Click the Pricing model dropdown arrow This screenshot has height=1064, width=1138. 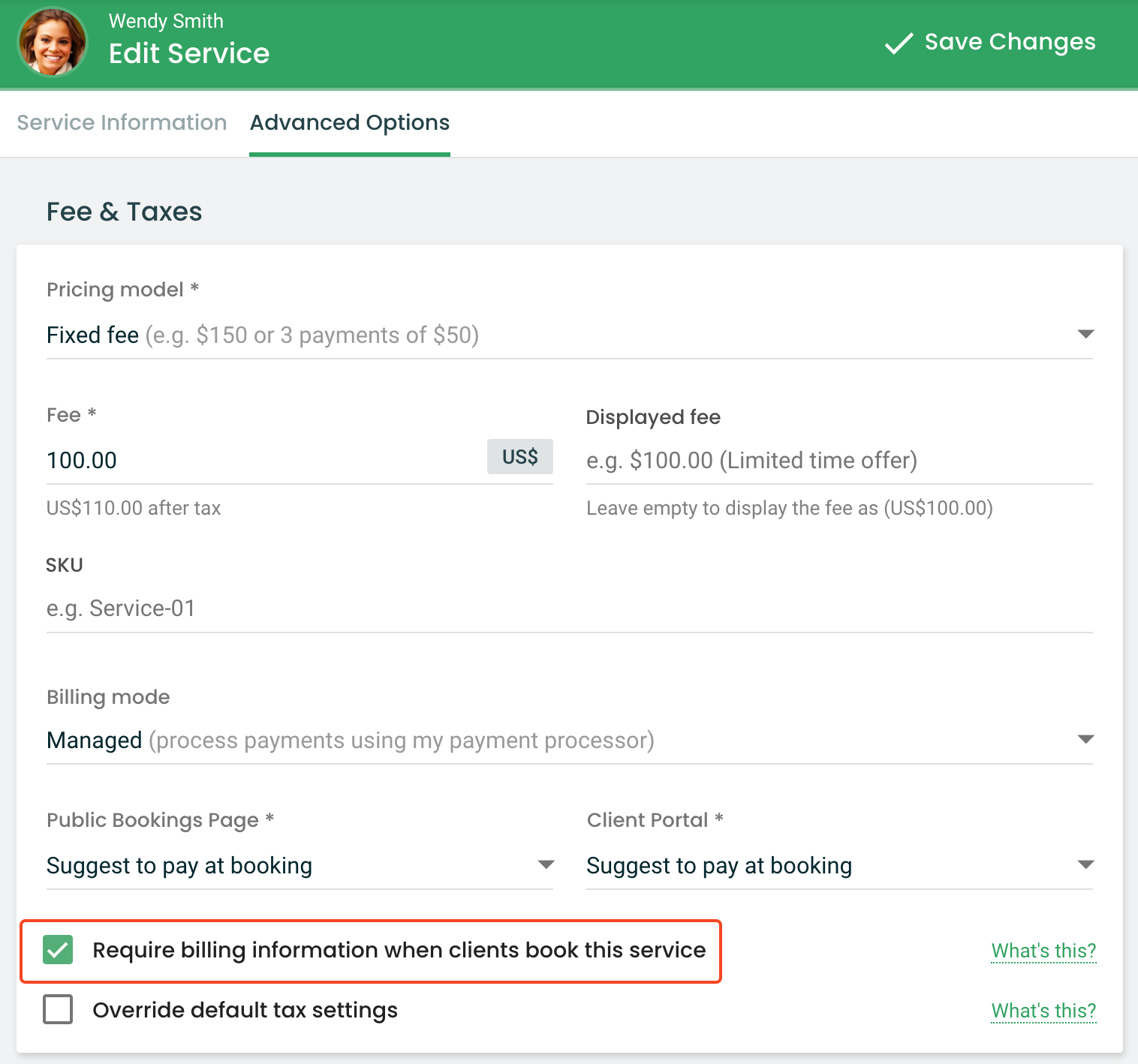[x=1085, y=334]
